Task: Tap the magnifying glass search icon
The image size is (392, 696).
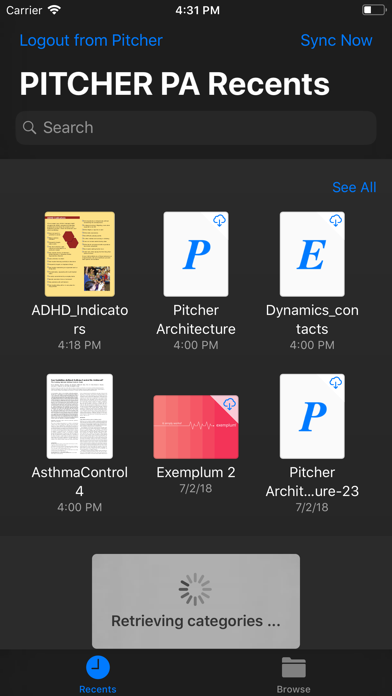Action: (29, 128)
